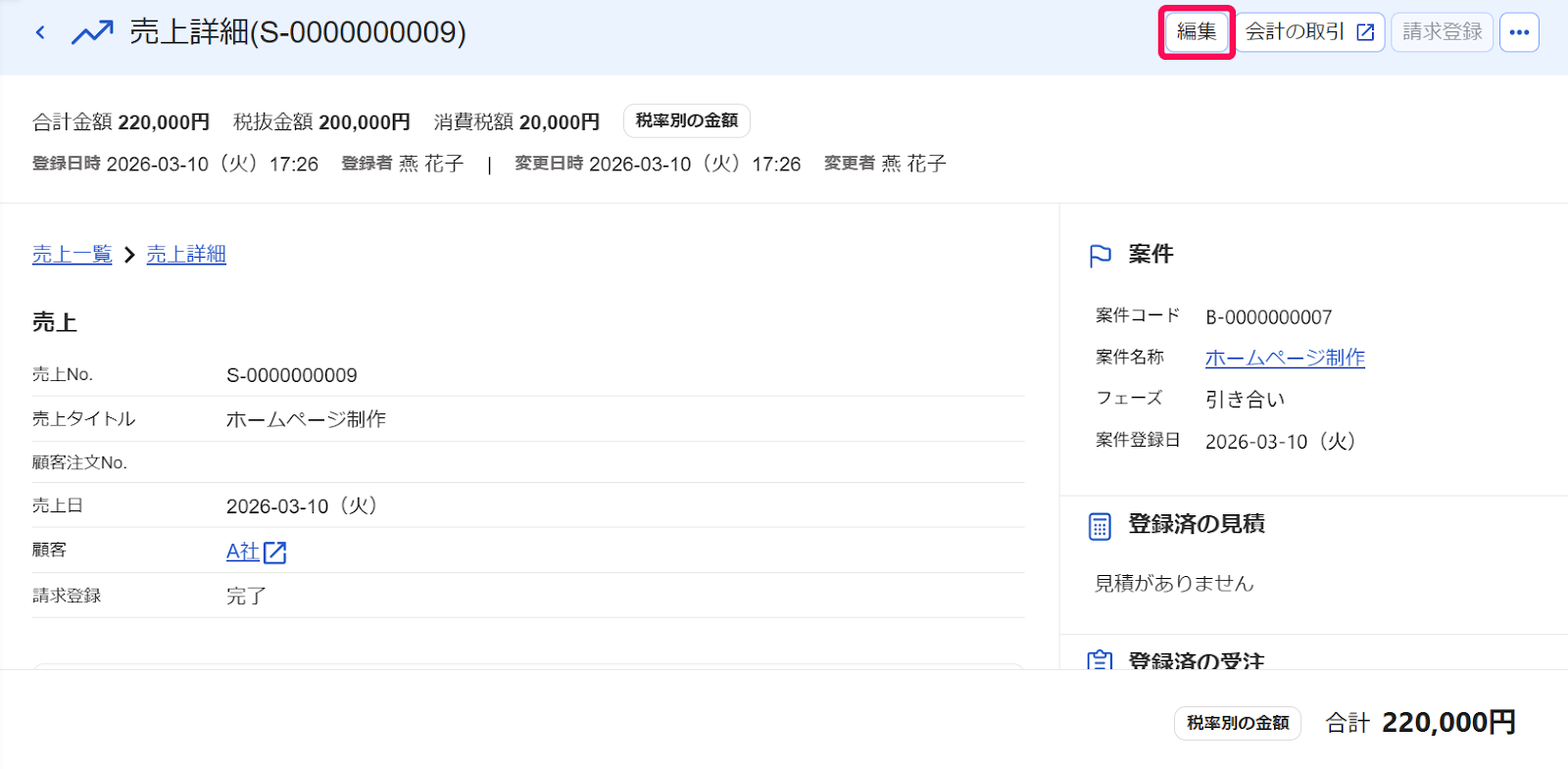Click the 顧客注文No. field label
This screenshot has width=1568, height=769.
coord(79,462)
